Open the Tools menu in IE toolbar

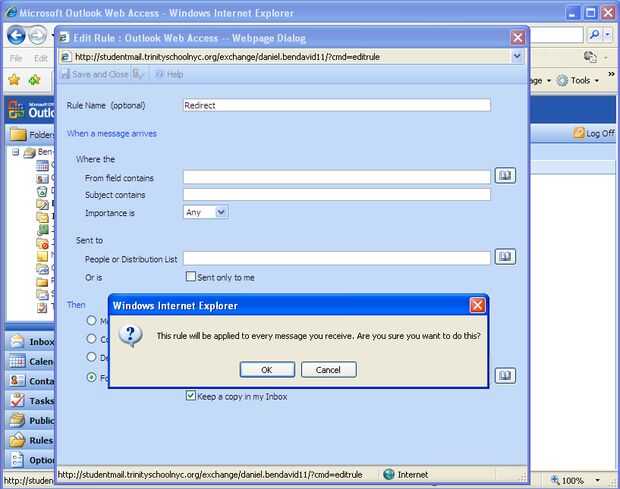coord(578,81)
